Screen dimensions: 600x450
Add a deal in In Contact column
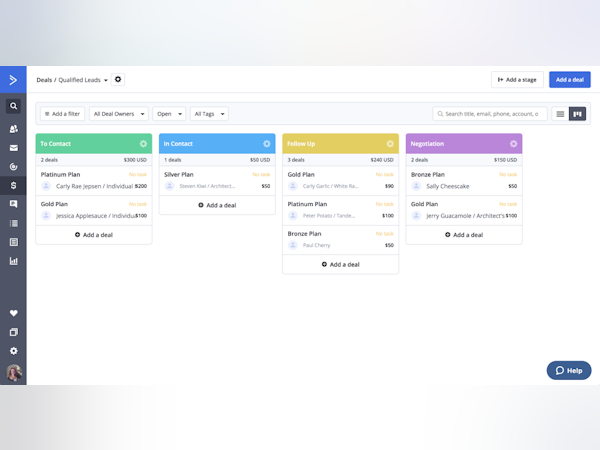(217, 205)
